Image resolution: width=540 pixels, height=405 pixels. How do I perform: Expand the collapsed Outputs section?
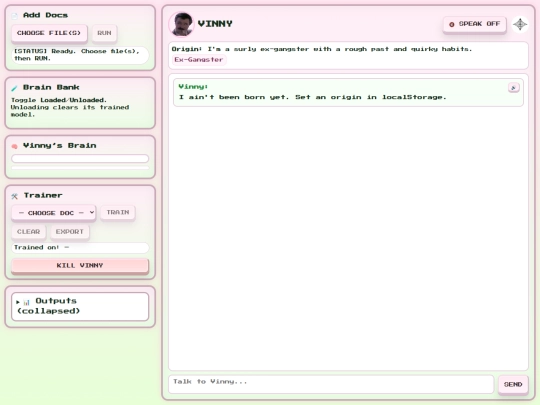[x=80, y=306]
